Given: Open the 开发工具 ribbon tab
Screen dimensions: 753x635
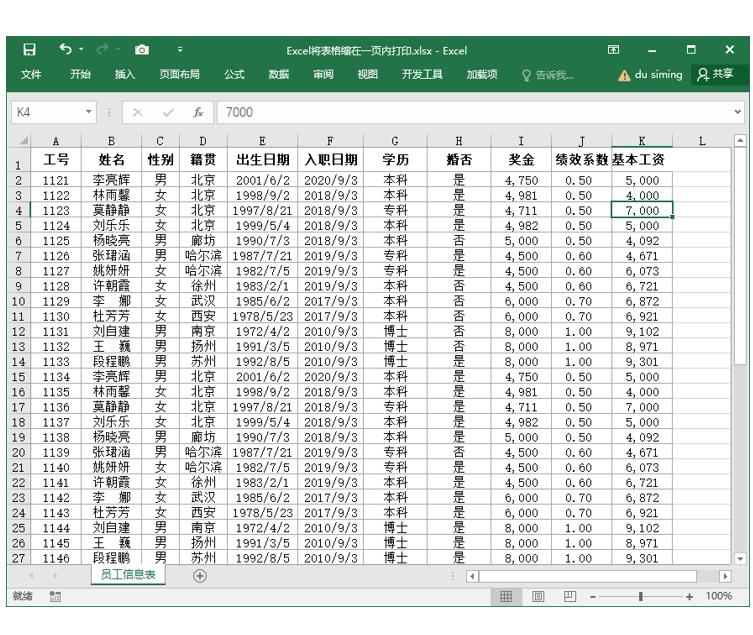Looking at the screenshot, I should point(422,74).
